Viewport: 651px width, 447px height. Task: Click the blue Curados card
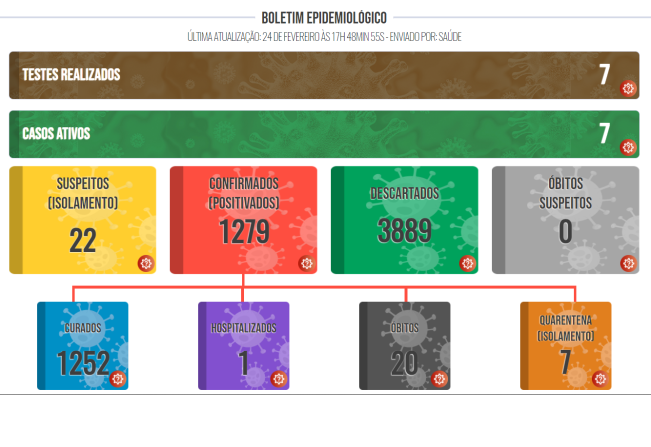click(83, 346)
